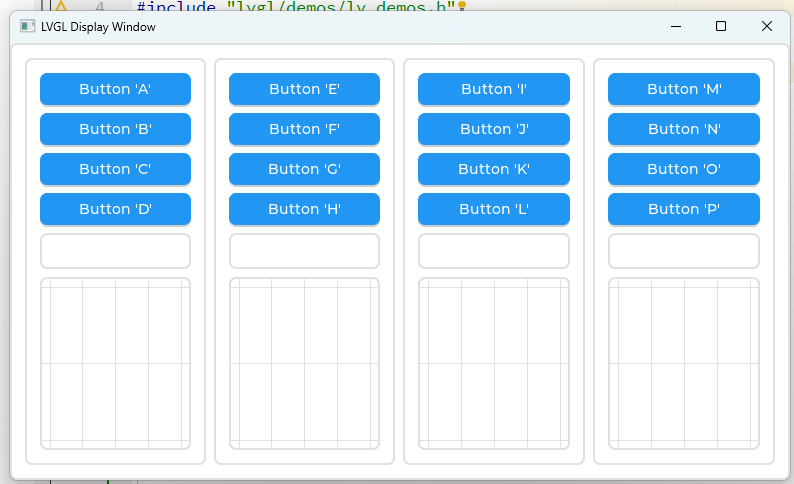Click the grid chart below Button 'H' column
The height and width of the screenshot is (484, 794).
pos(304,363)
